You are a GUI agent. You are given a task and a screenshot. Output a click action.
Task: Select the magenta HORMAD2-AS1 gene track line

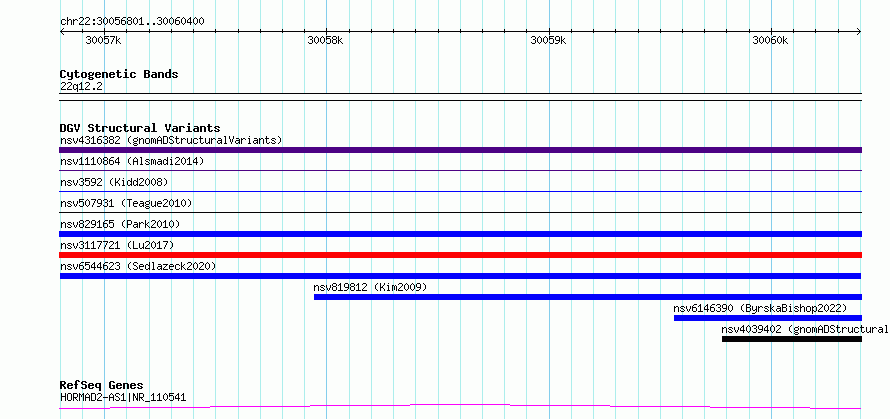pos(460,406)
